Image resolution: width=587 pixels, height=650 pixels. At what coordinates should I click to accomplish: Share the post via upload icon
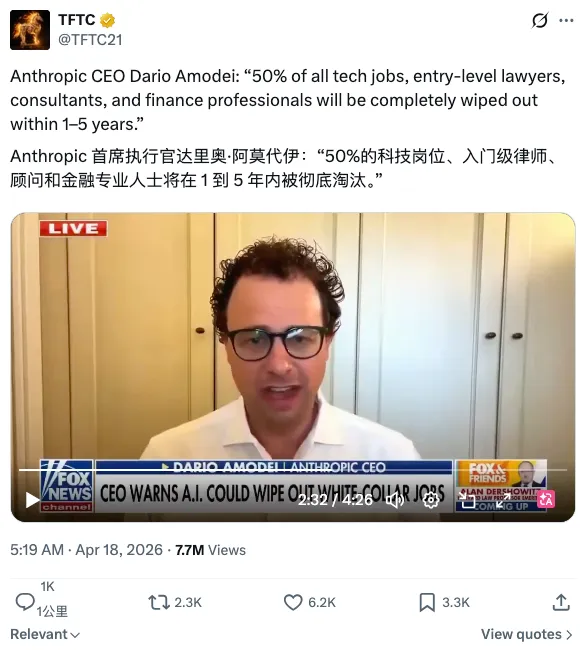(561, 602)
